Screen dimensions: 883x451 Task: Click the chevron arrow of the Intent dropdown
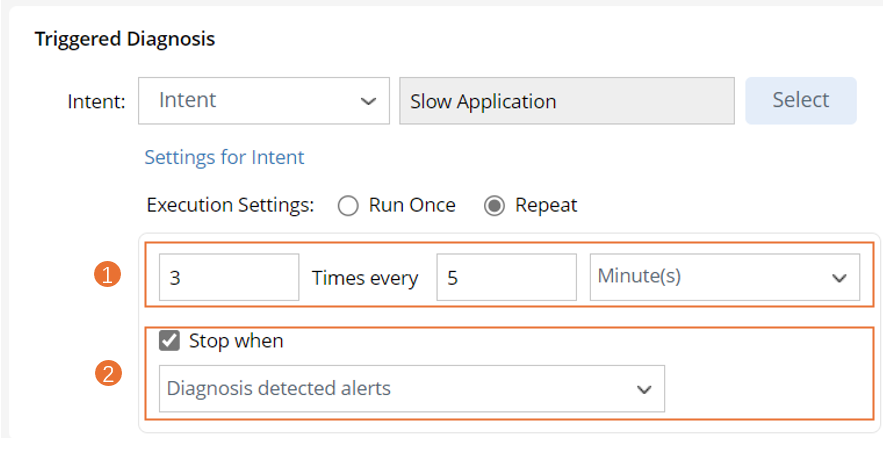click(x=368, y=101)
